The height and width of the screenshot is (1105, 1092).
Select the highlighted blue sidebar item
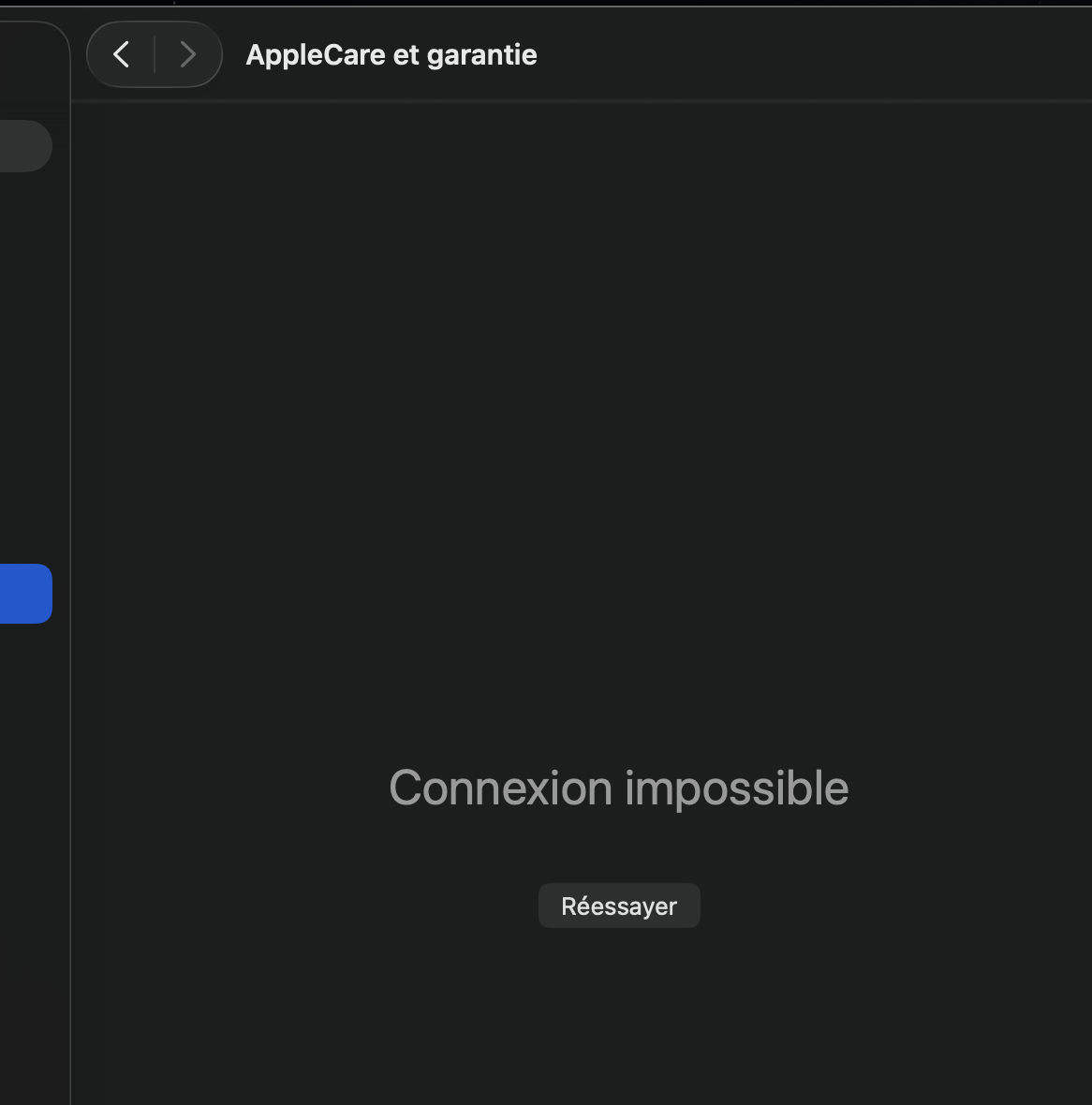click(x=24, y=594)
